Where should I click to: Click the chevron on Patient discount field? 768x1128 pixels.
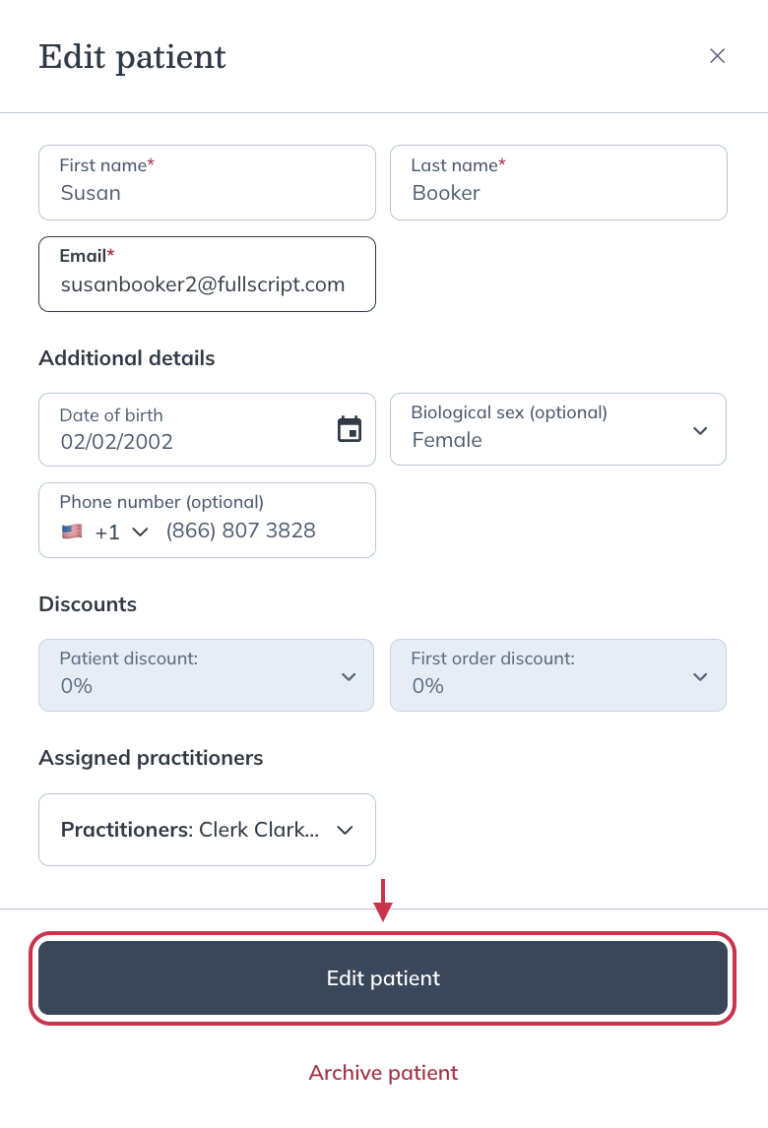(348, 675)
